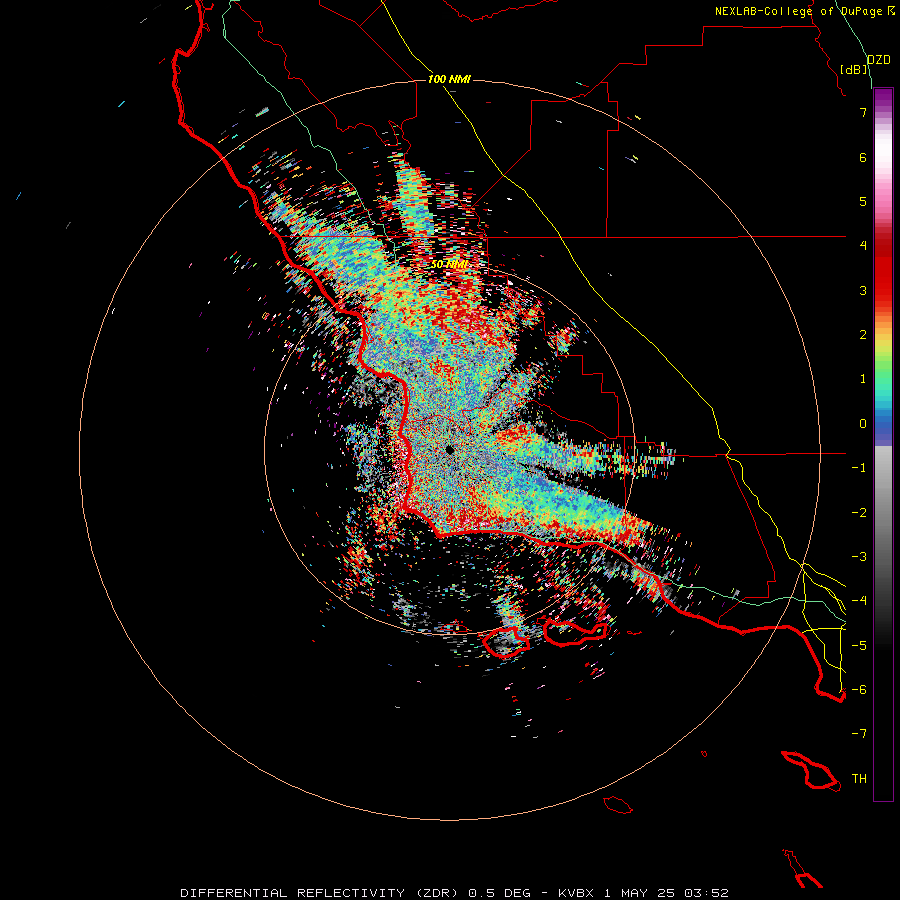Click legend value -2 on the color bar
Screen dimensions: 900x900
(x=859, y=513)
